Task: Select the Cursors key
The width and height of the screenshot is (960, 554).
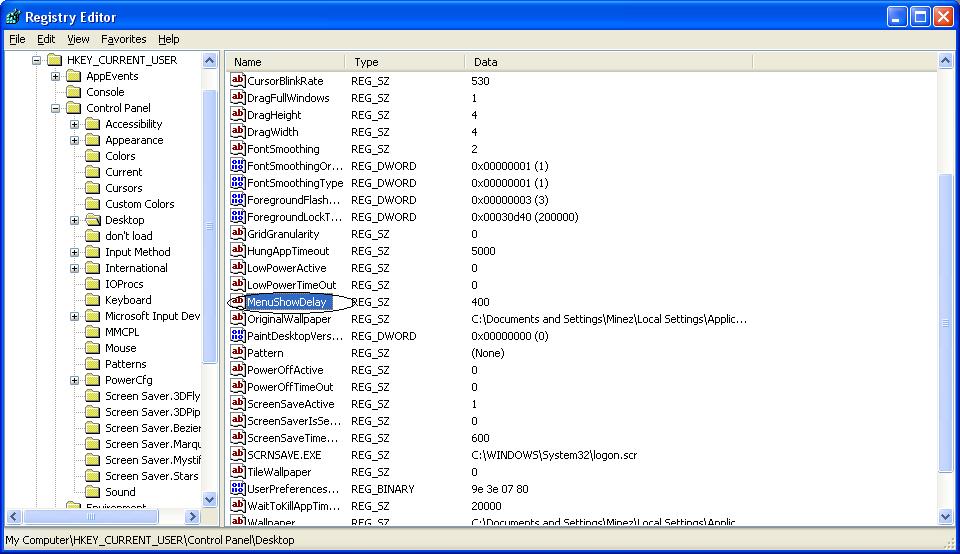Action: pyautogui.click(x=124, y=188)
